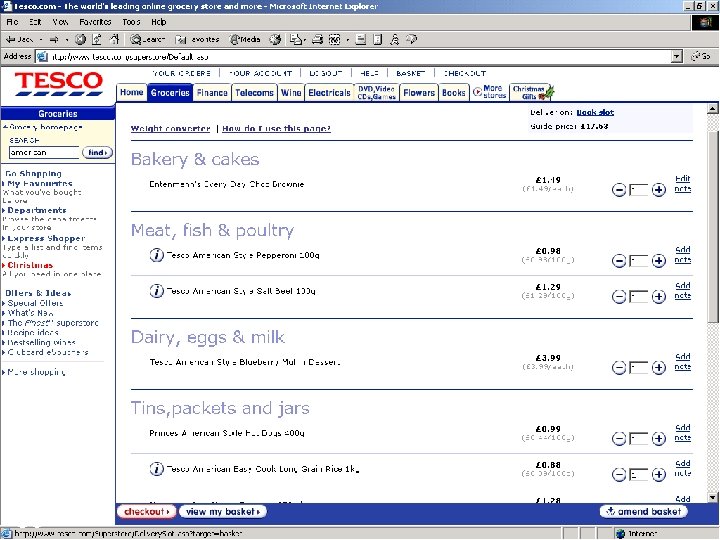
Task: Open info icon for Easy Cook Long Grain Rice
Action: pyautogui.click(x=157, y=469)
